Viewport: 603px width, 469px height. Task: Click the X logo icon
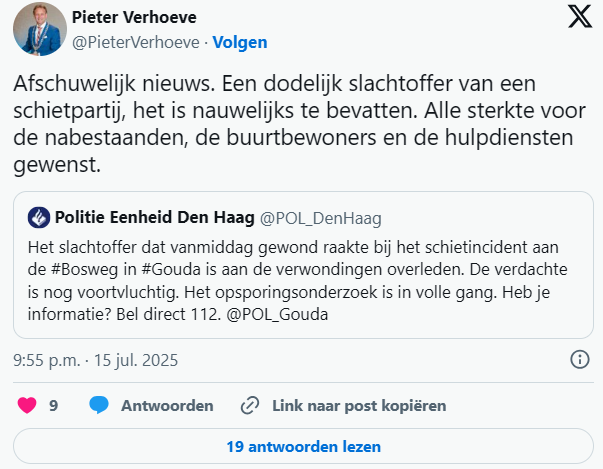pos(578,17)
